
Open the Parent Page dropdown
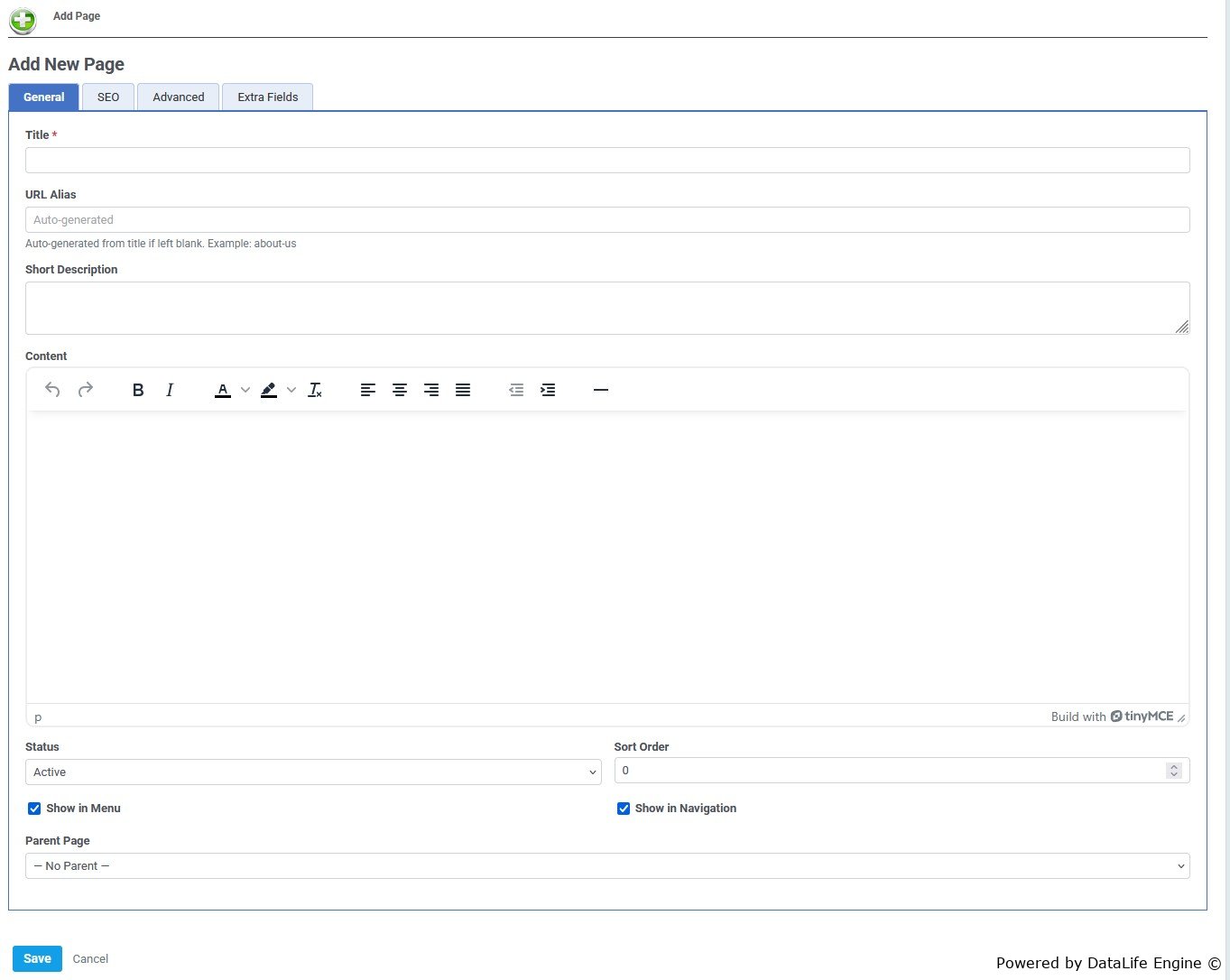(607, 866)
